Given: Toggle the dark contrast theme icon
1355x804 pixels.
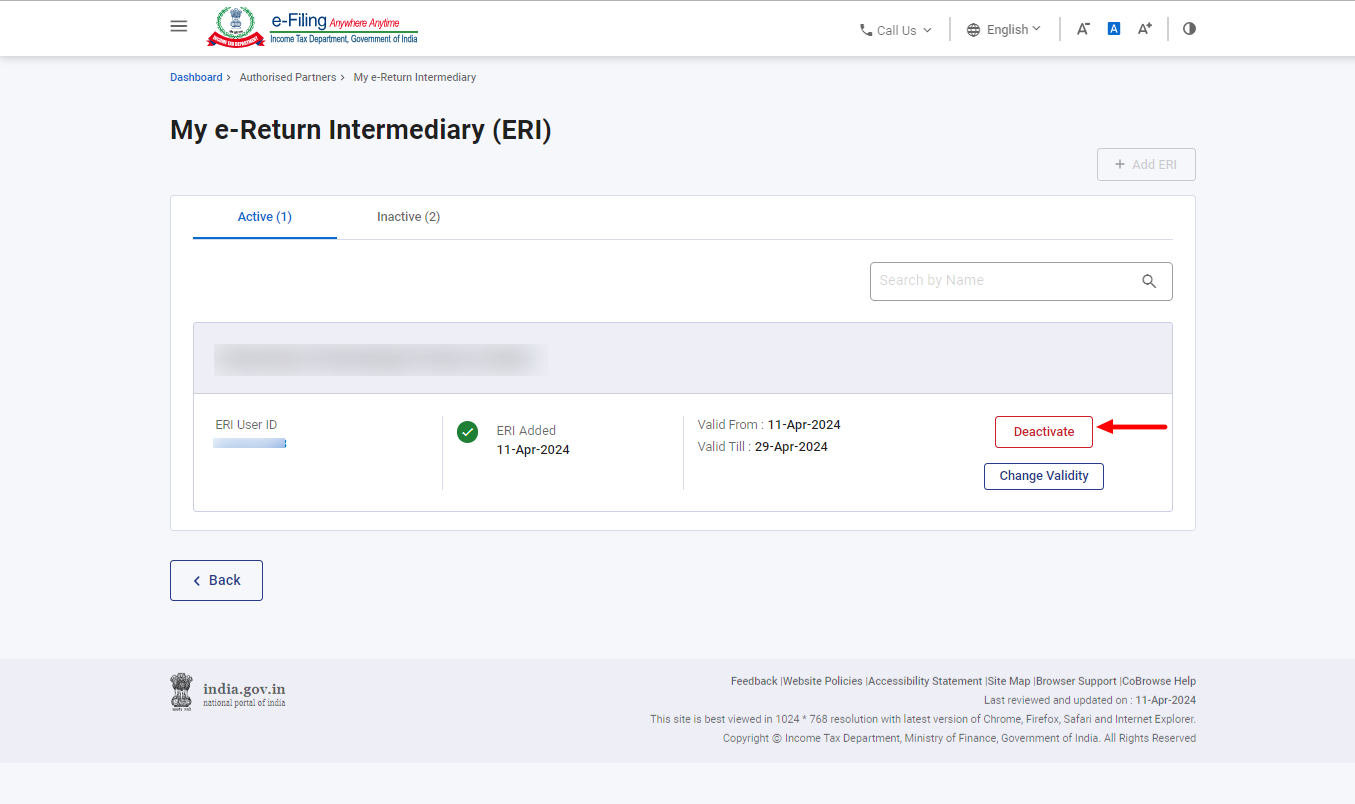Looking at the screenshot, I should tap(1188, 28).
